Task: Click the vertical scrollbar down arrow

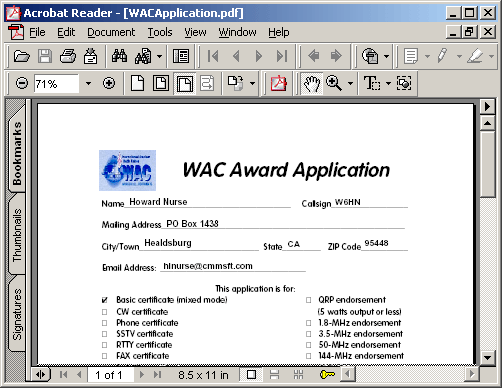Action: tap(487, 358)
